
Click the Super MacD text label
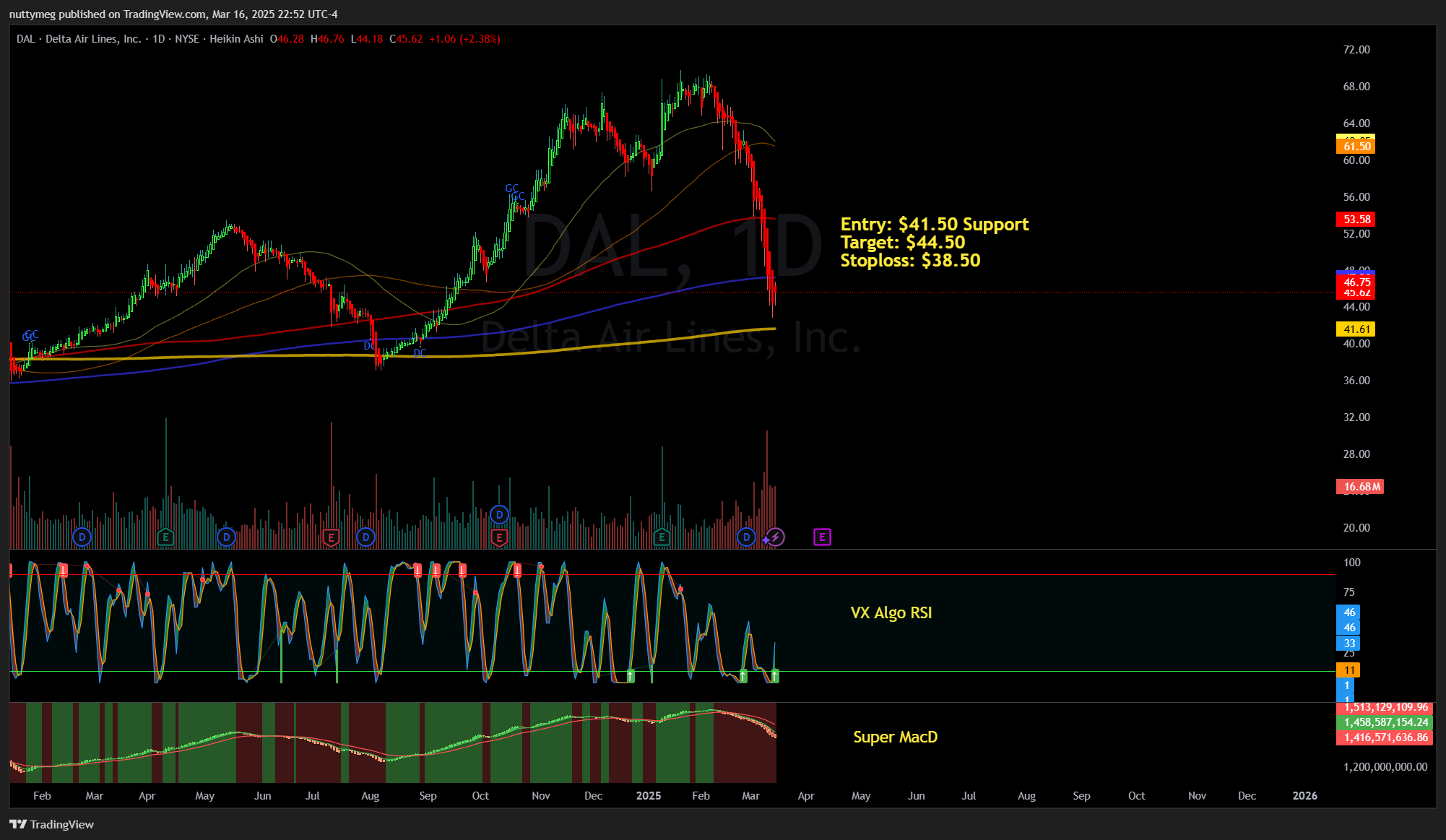click(896, 737)
